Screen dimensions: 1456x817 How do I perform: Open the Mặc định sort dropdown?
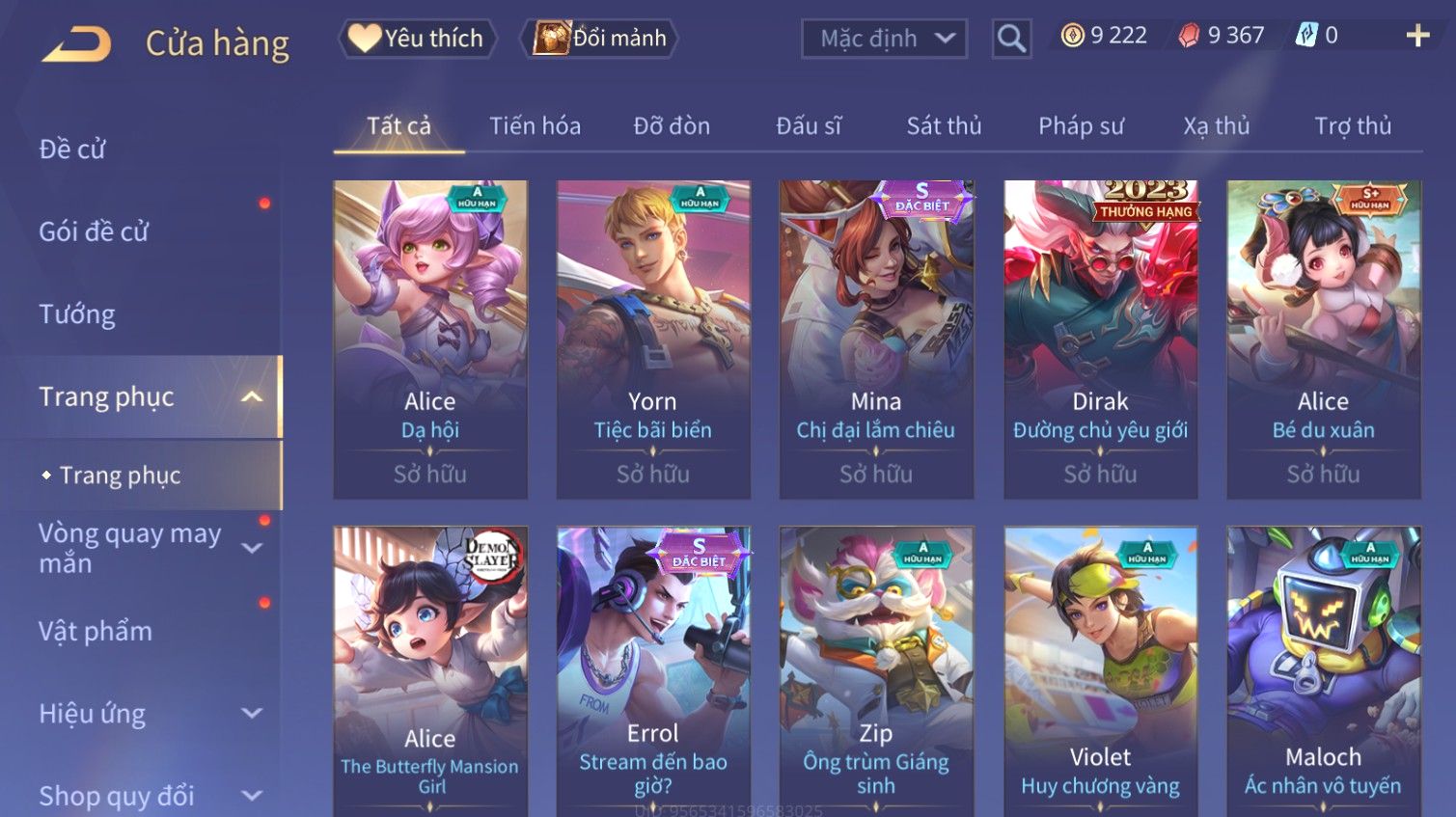click(884, 39)
